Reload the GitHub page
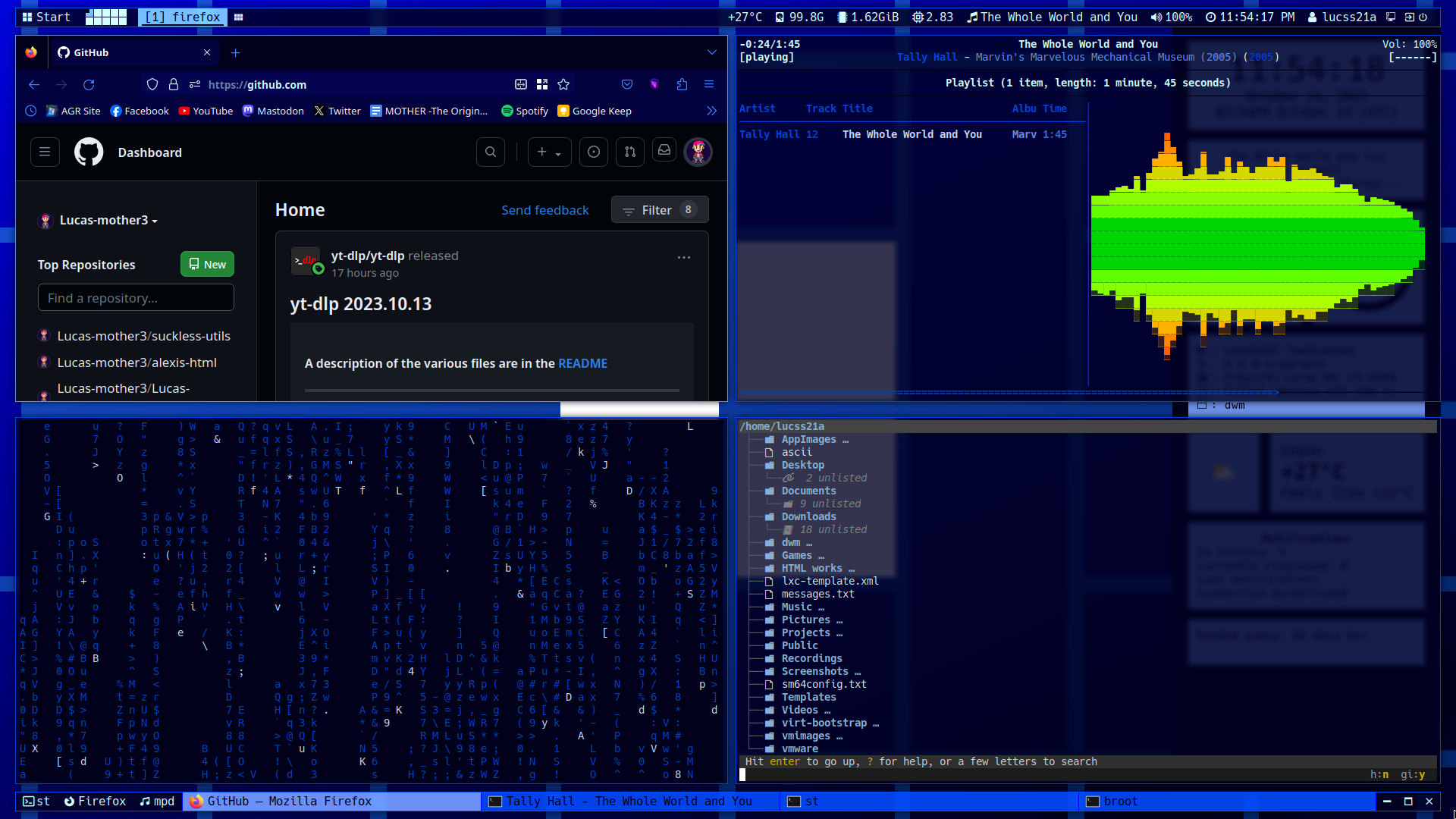Screen dimensions: 1456x819 [x=89, y=85]
